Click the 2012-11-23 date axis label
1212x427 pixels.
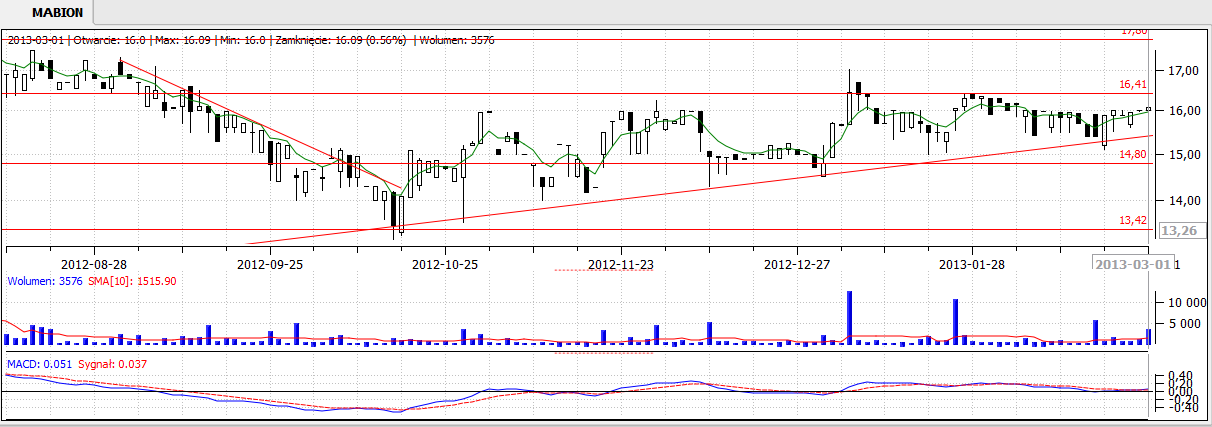(620, 265)
